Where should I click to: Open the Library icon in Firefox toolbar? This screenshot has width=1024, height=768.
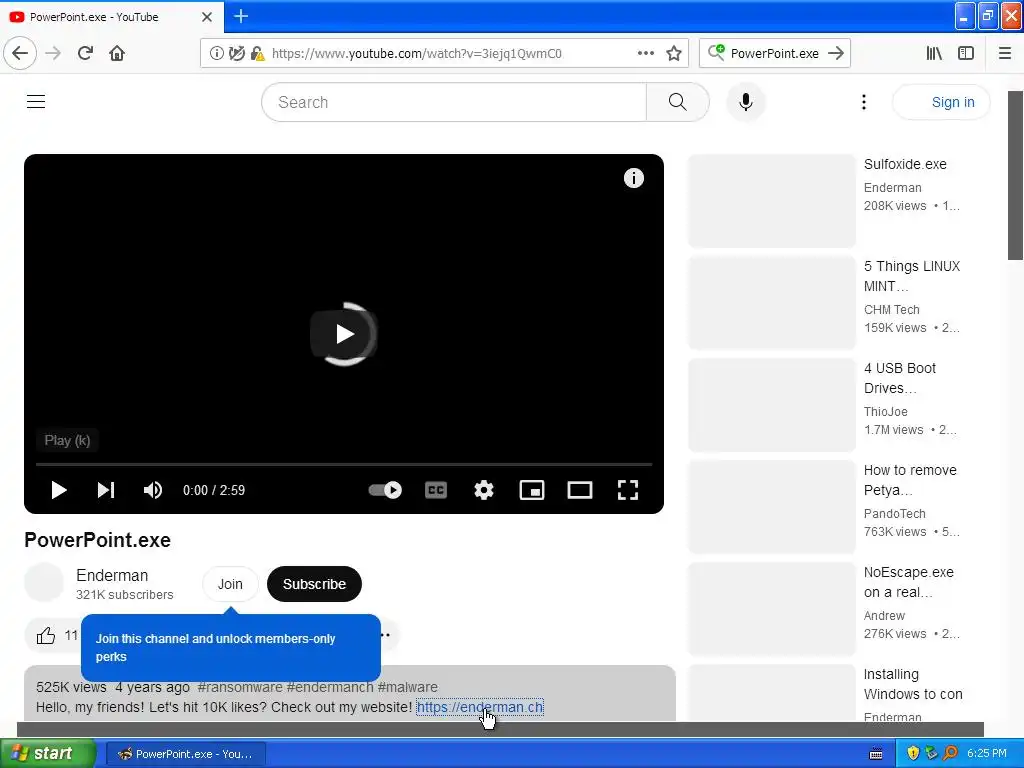click(934, 54)
